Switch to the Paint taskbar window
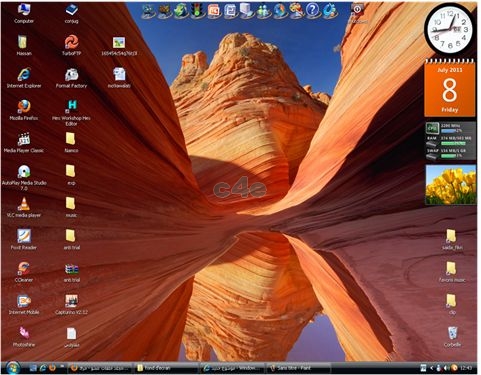Image resolution: width=481 pixels, height=375 pixels. click(297, 368)
